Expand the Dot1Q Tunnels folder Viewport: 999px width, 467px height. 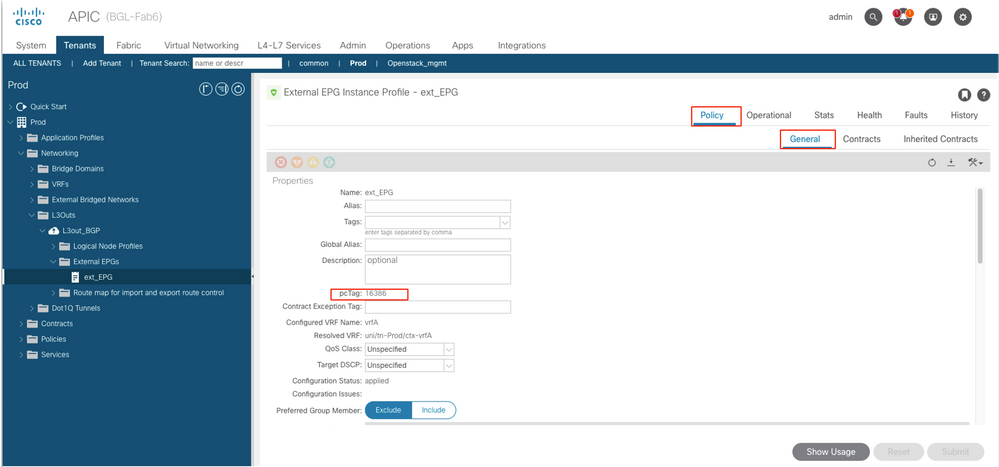click(x=32, y=308)
